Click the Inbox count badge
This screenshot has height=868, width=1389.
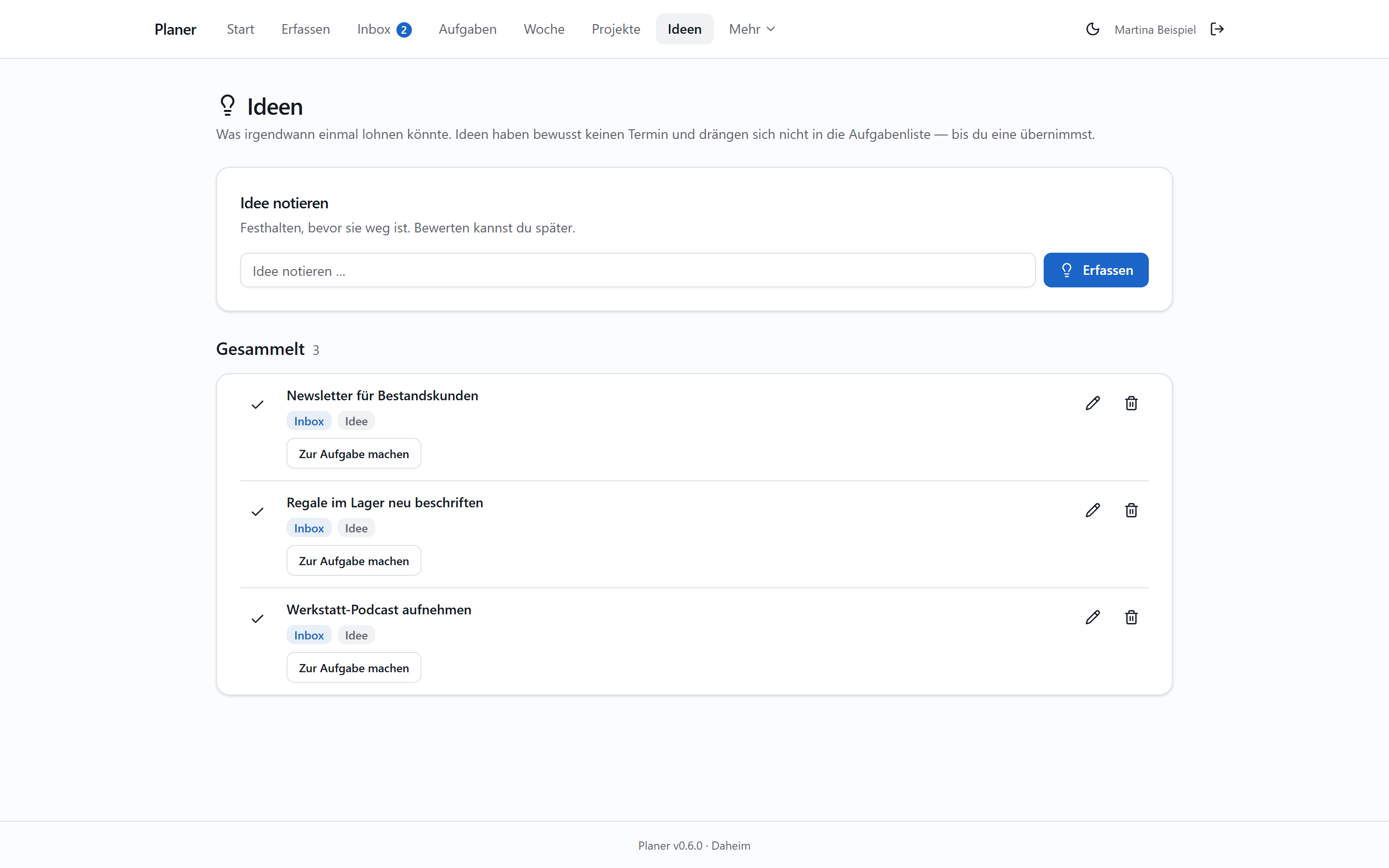404,30
